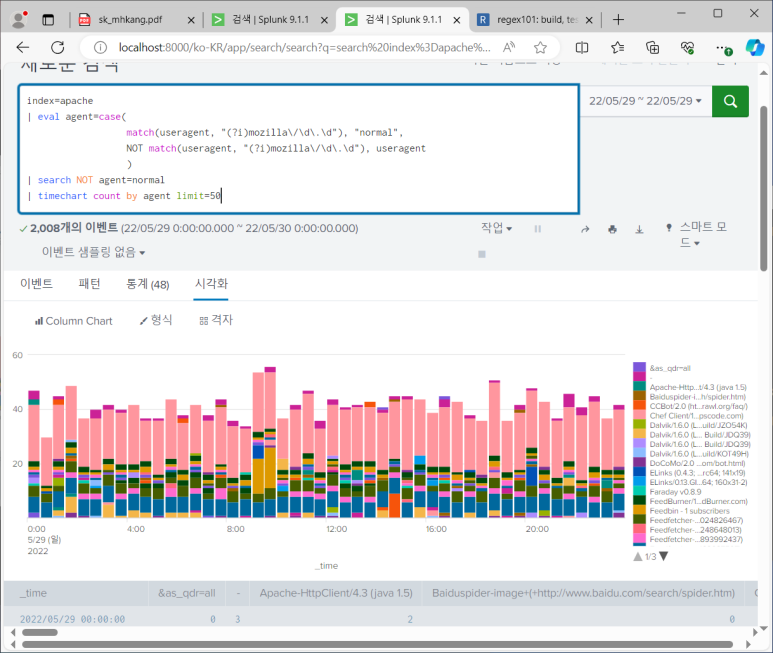
Task: Share the search job with the arrow icon
Action: [x=585, y=229]
